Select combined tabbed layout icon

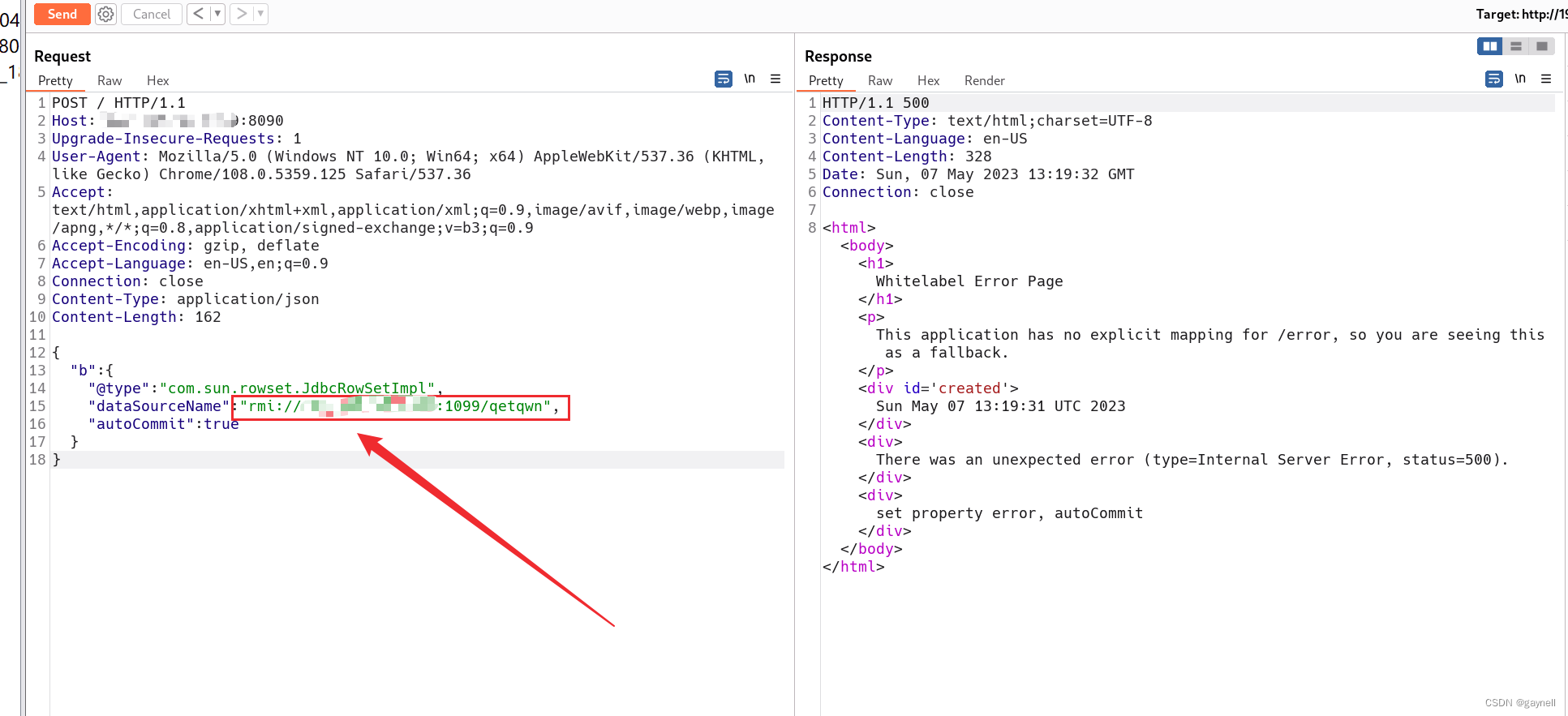[x=1542, y=46]
